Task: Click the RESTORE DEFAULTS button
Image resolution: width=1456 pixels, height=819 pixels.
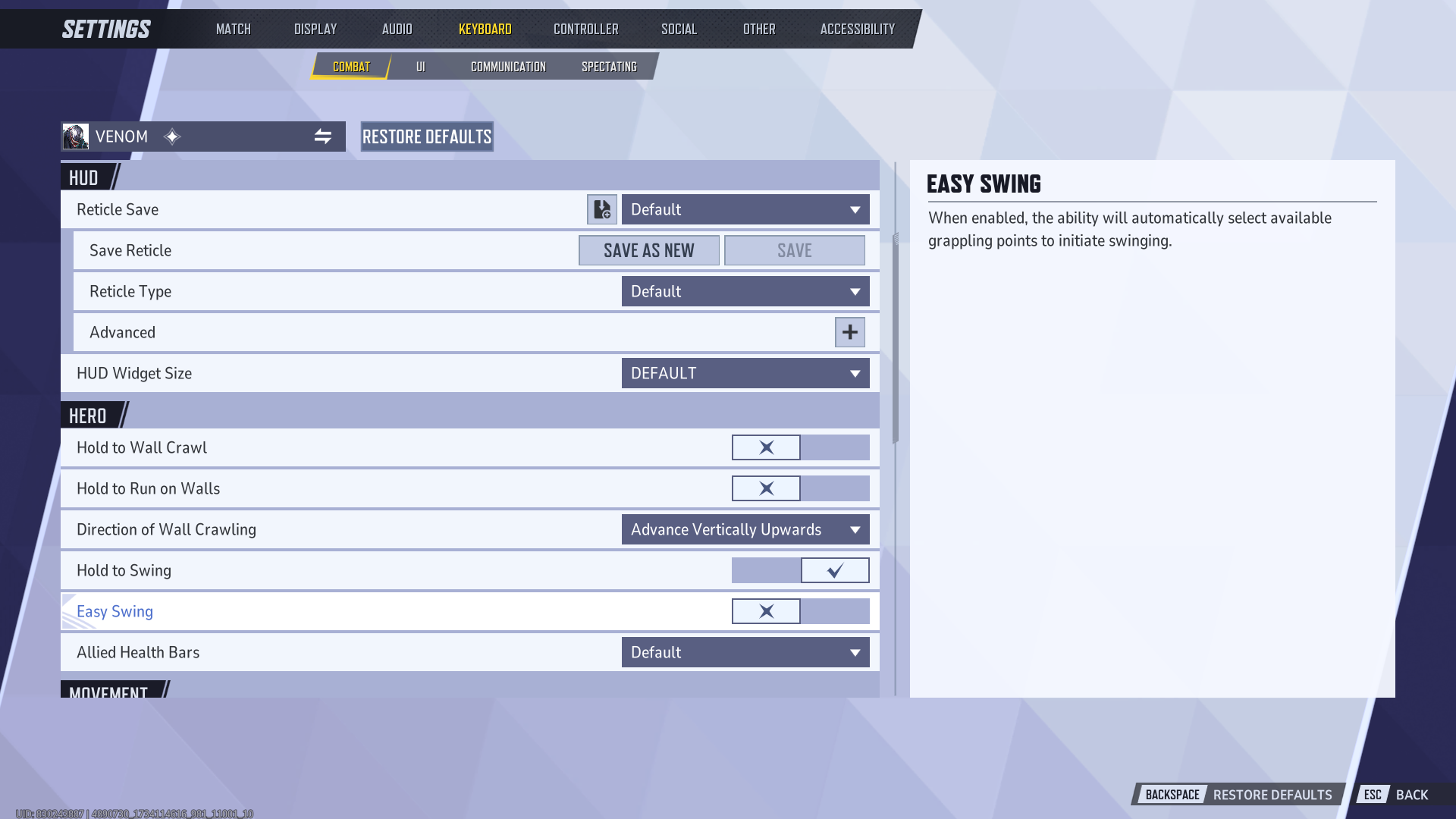Action: click(427, 136)
